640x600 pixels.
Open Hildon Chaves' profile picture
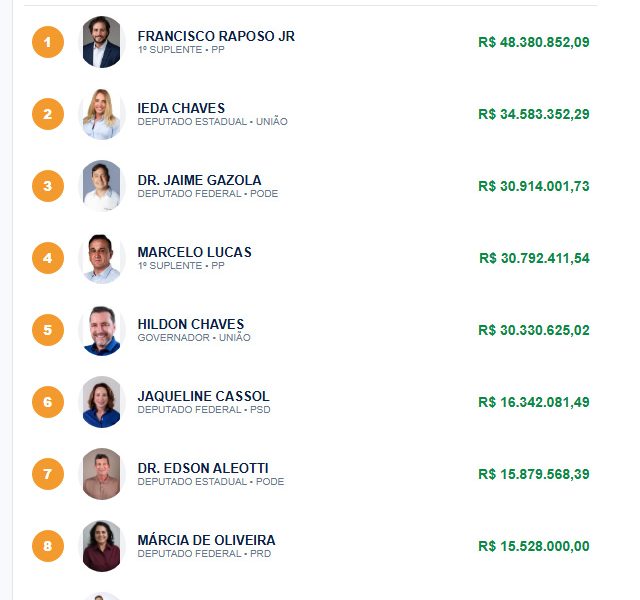pyautogui.click(x=101, y=330)
